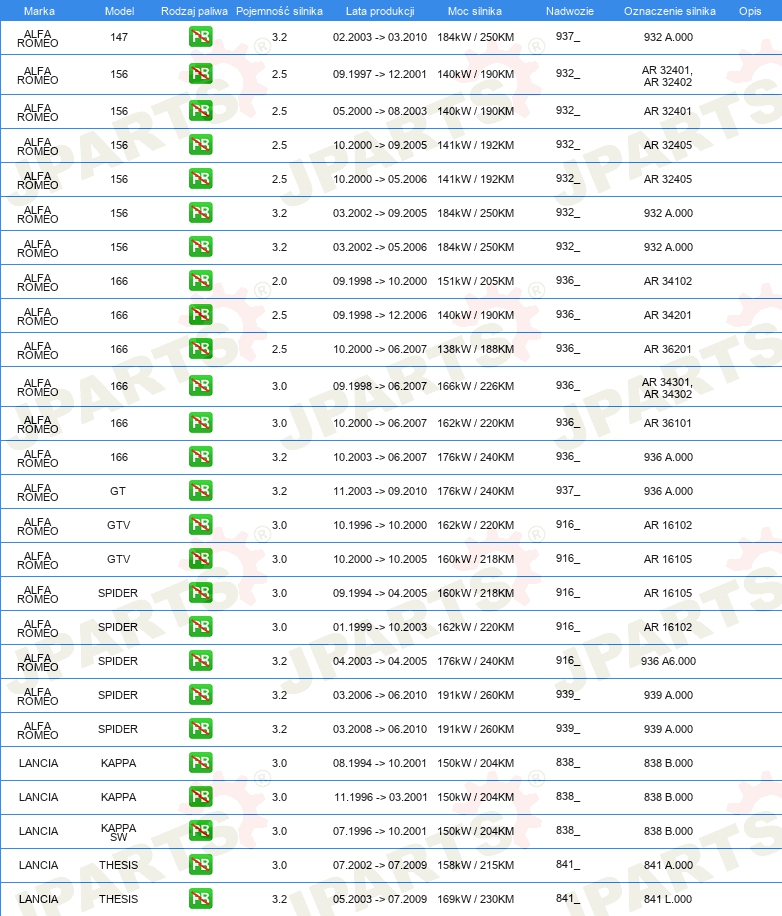
Task: Click fuel icon in Spider row 03.2008 -> 06.2010
Action: click(200, 728)
